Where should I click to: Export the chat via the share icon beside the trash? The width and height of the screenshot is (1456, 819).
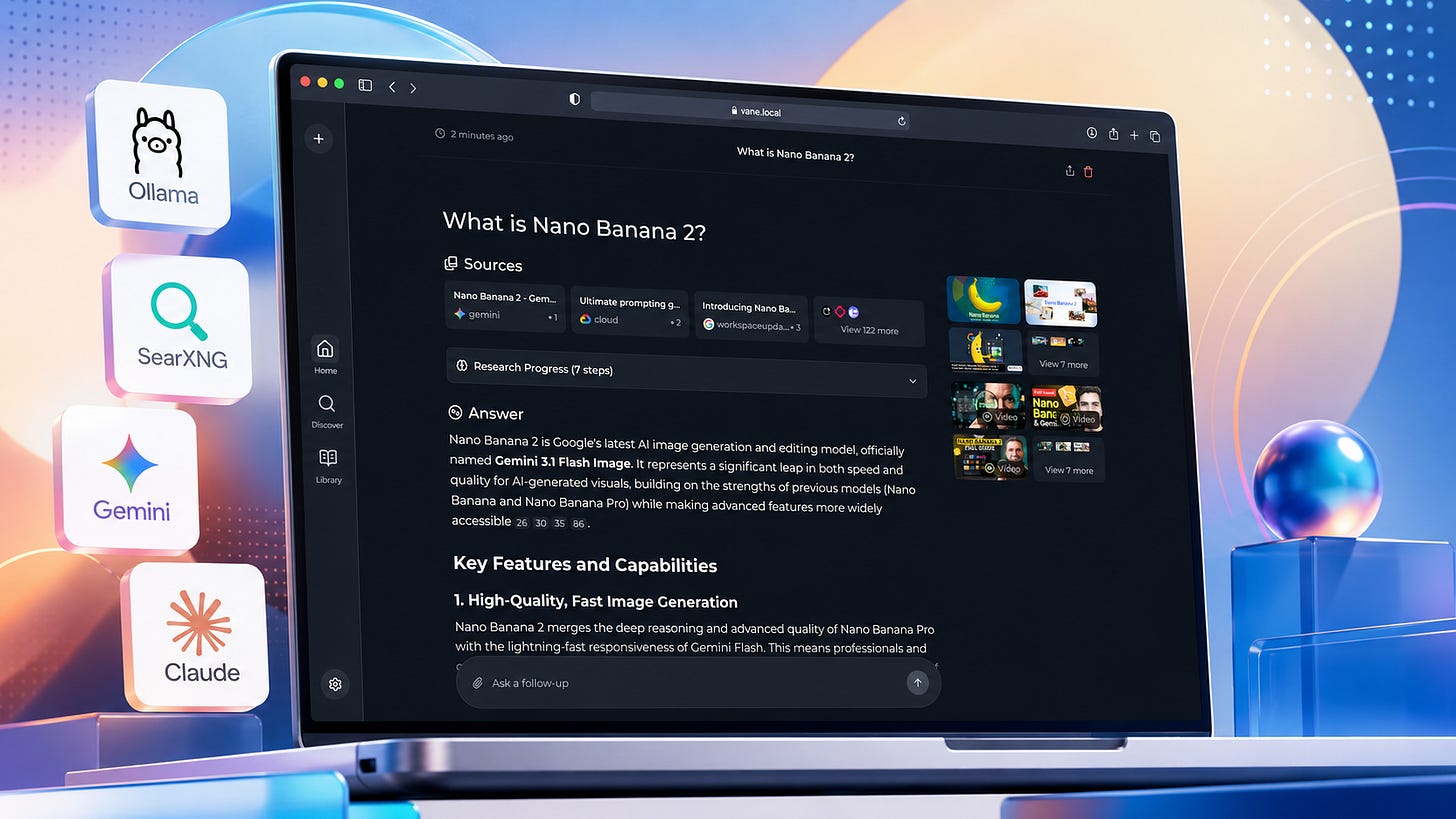pos(1070,171)
